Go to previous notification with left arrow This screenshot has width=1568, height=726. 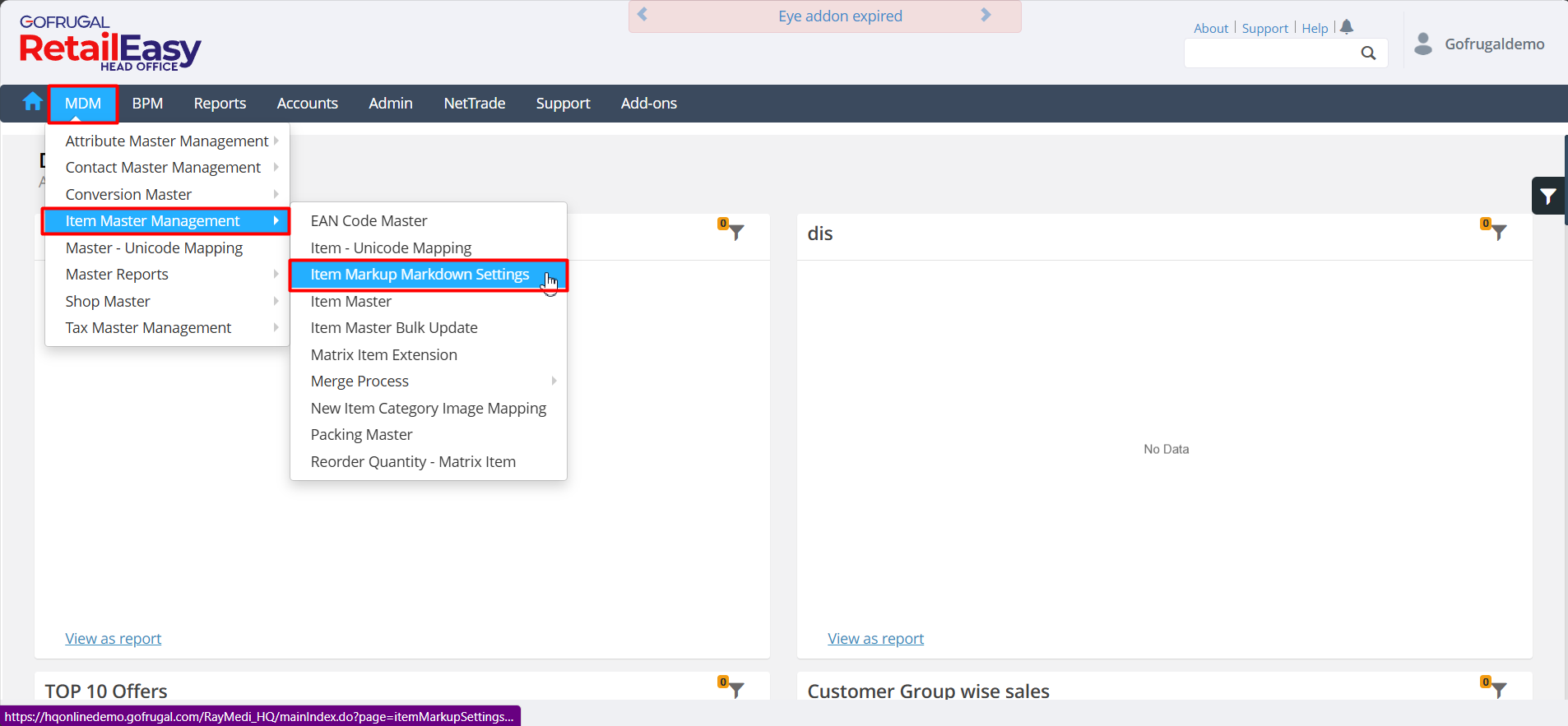click(x=643, y=15)
